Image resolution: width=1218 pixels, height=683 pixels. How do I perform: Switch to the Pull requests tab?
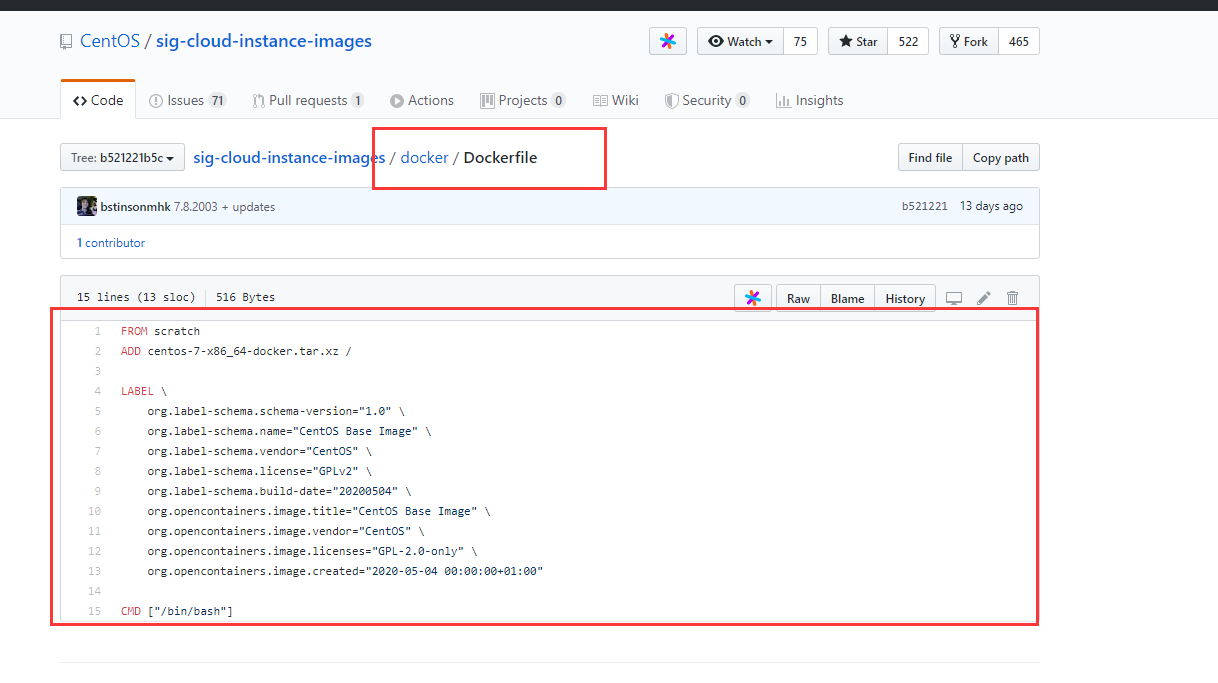307,100
